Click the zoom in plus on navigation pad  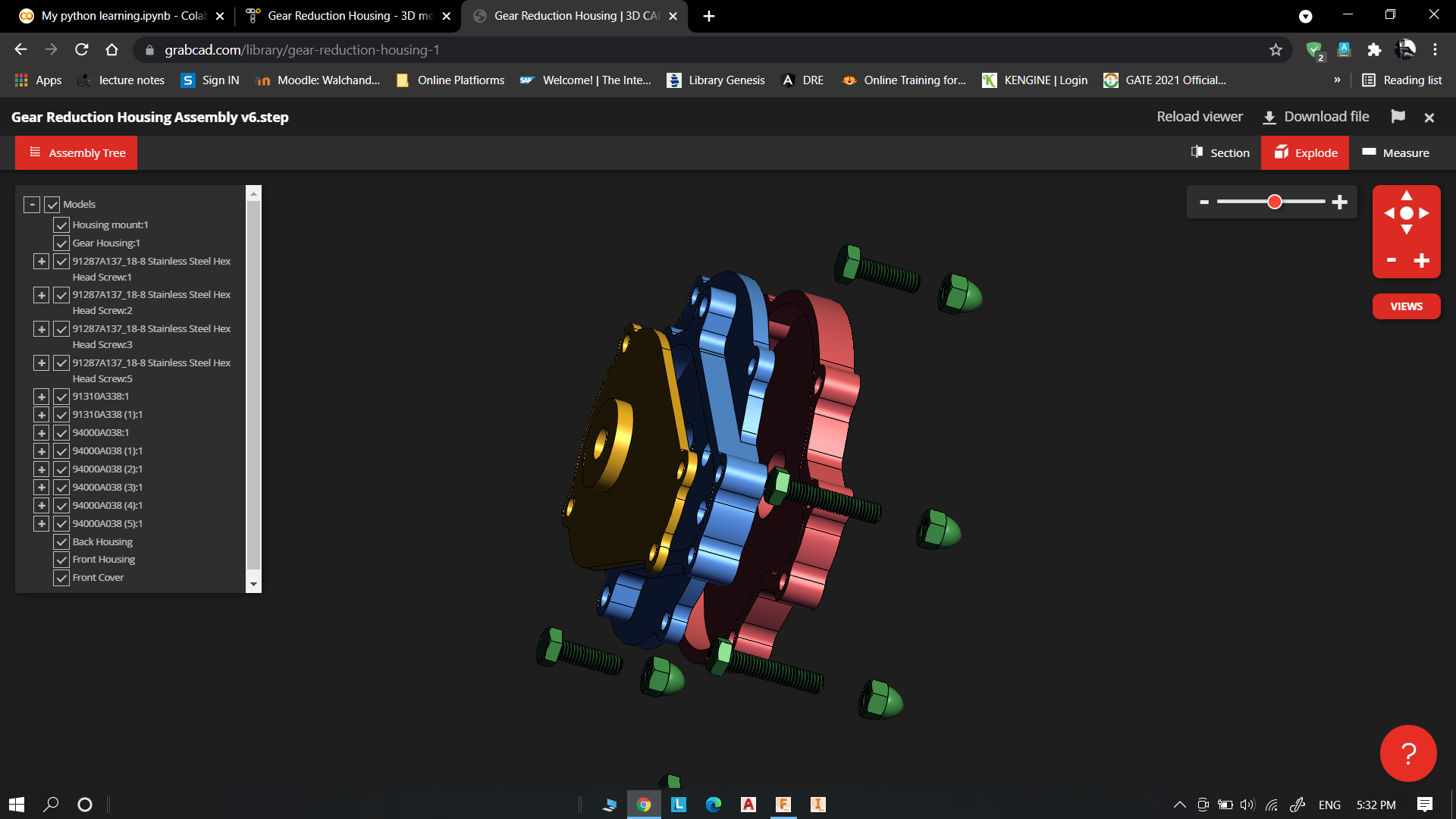coord(1422,261)
